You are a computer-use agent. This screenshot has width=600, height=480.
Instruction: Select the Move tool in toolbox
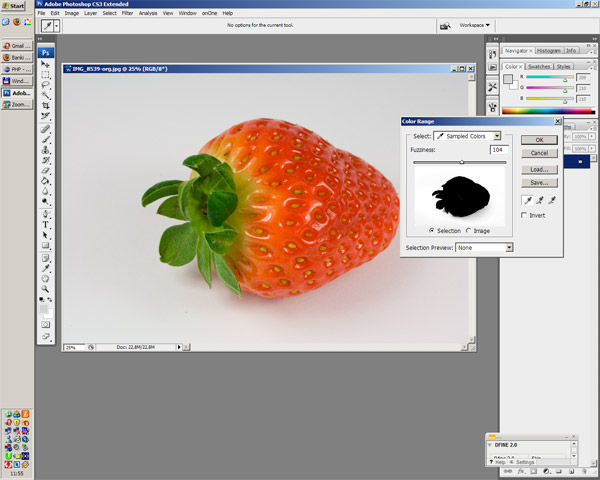point(46,64)
